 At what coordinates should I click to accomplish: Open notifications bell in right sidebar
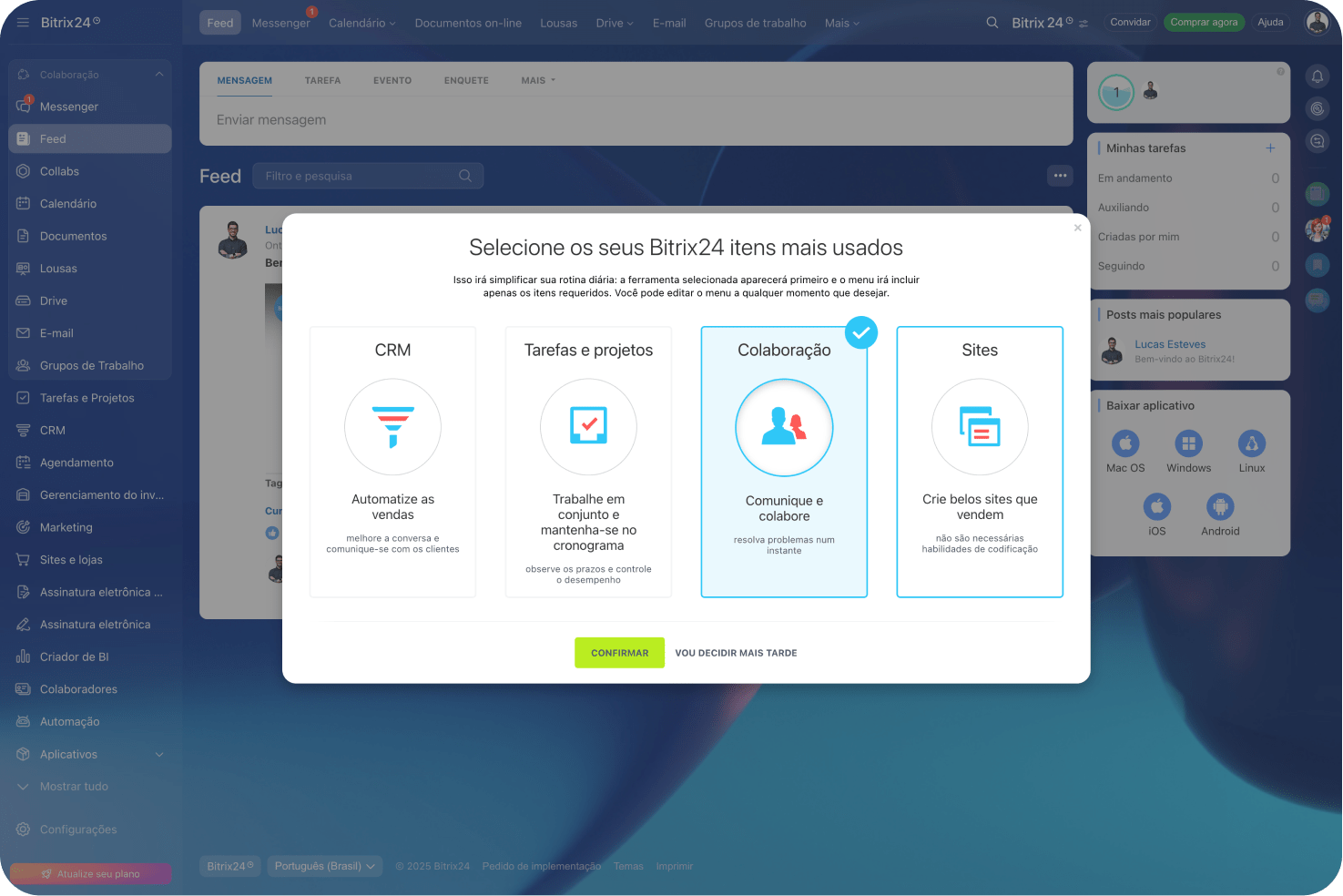(1317, 76)
